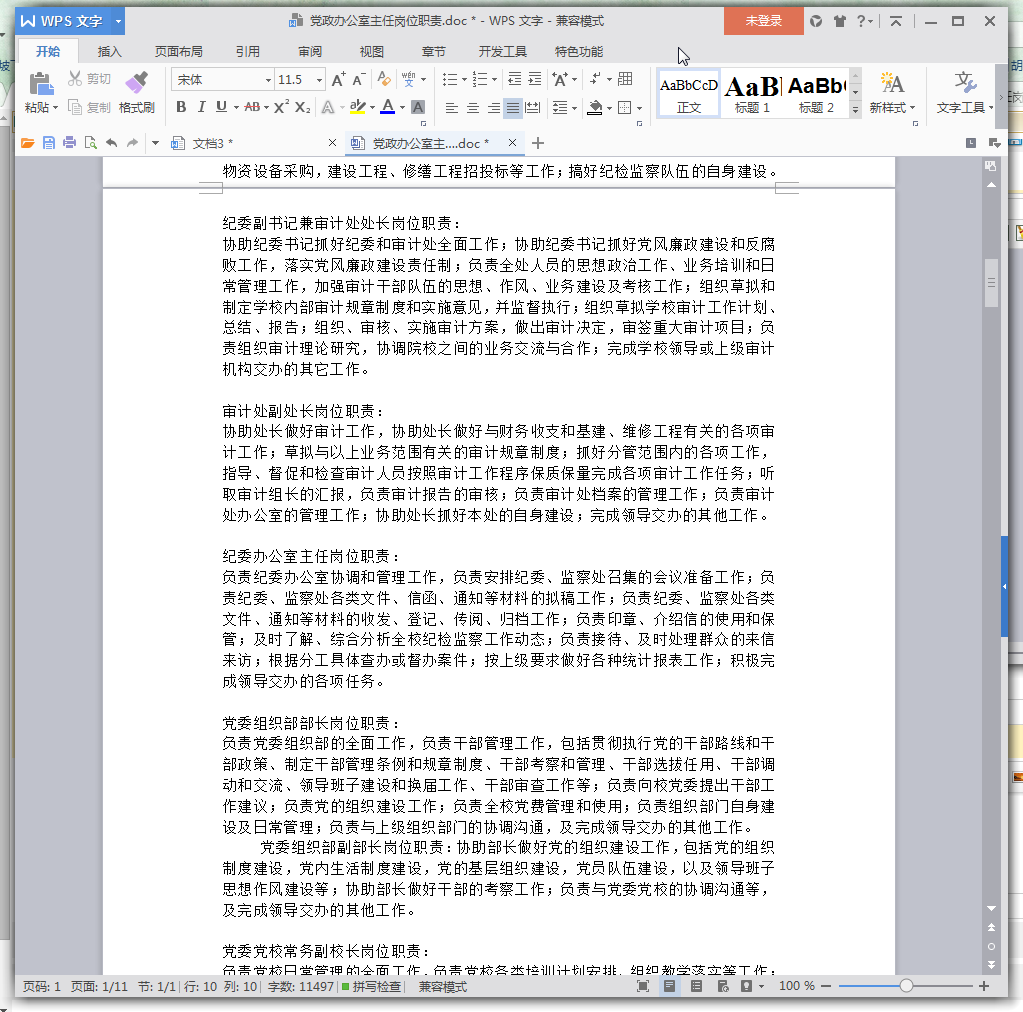Click the redo arrow icon

point(132,143)
